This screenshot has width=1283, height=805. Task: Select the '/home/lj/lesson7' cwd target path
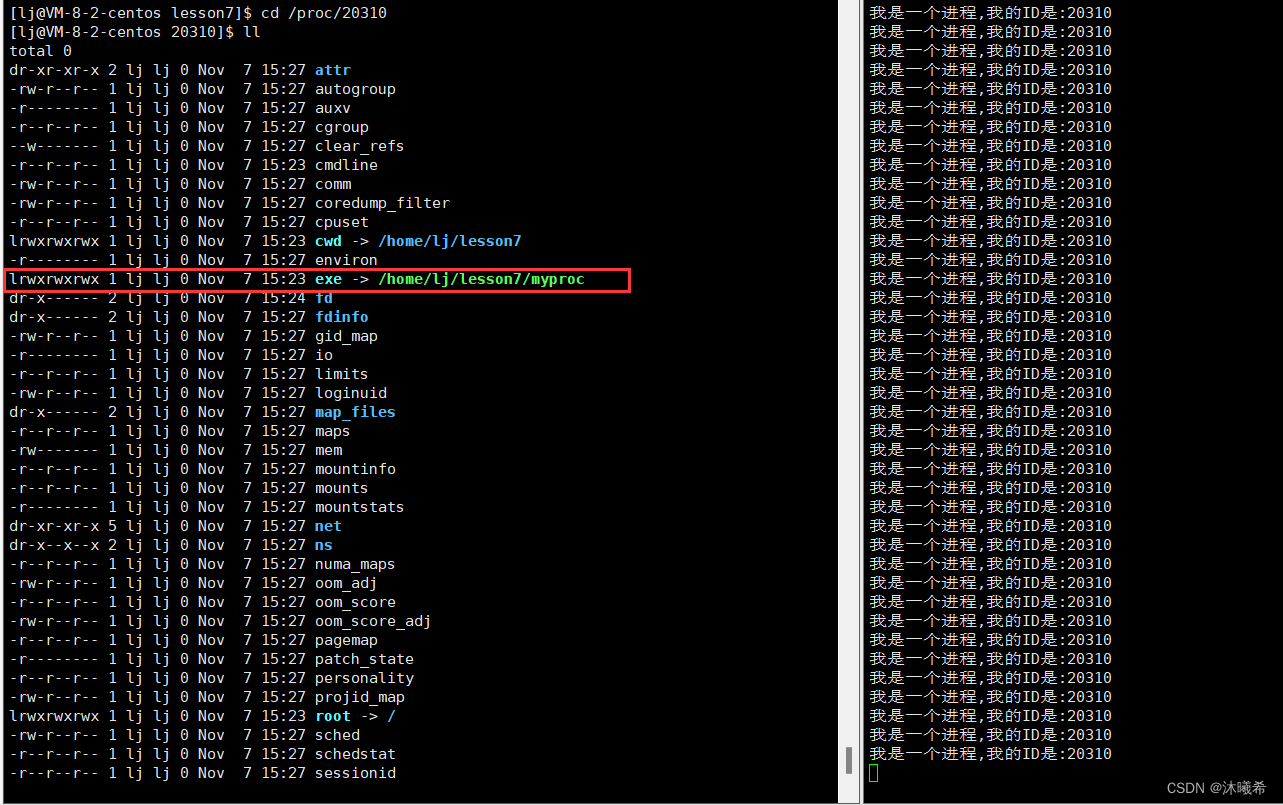click(x=449, y=241)
